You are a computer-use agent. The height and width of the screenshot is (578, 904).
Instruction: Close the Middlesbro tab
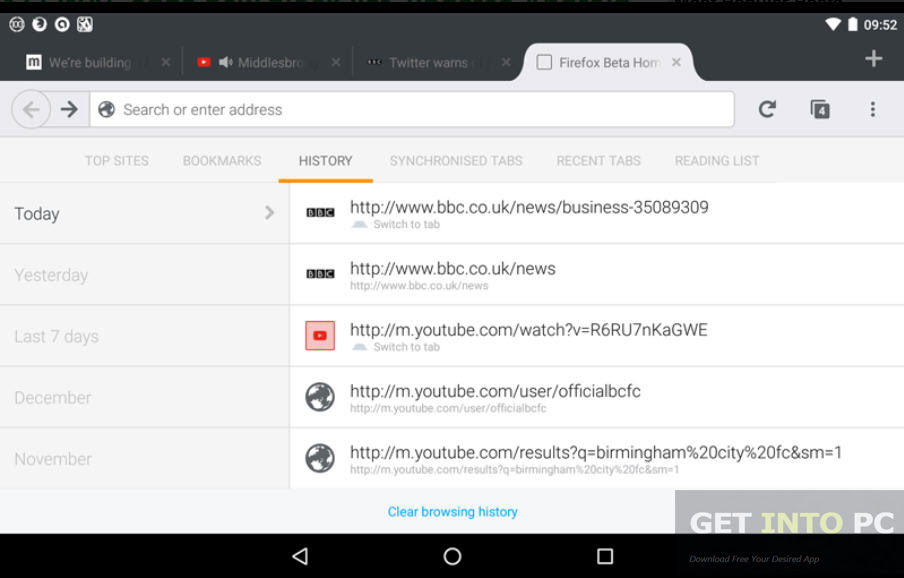click(336, 62)
